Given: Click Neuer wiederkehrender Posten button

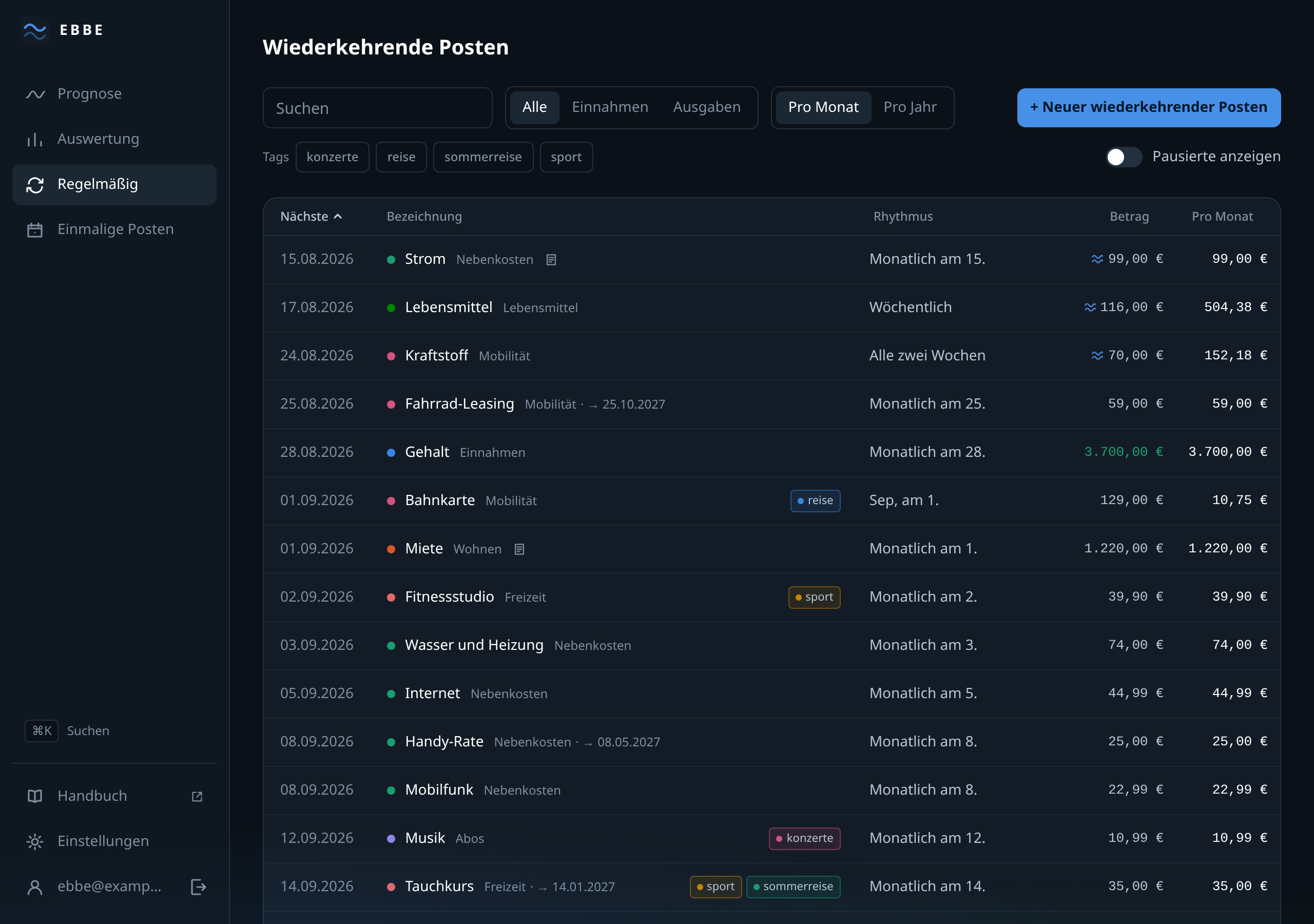Looking at the screenshot, I should (x=1148, y=108).
